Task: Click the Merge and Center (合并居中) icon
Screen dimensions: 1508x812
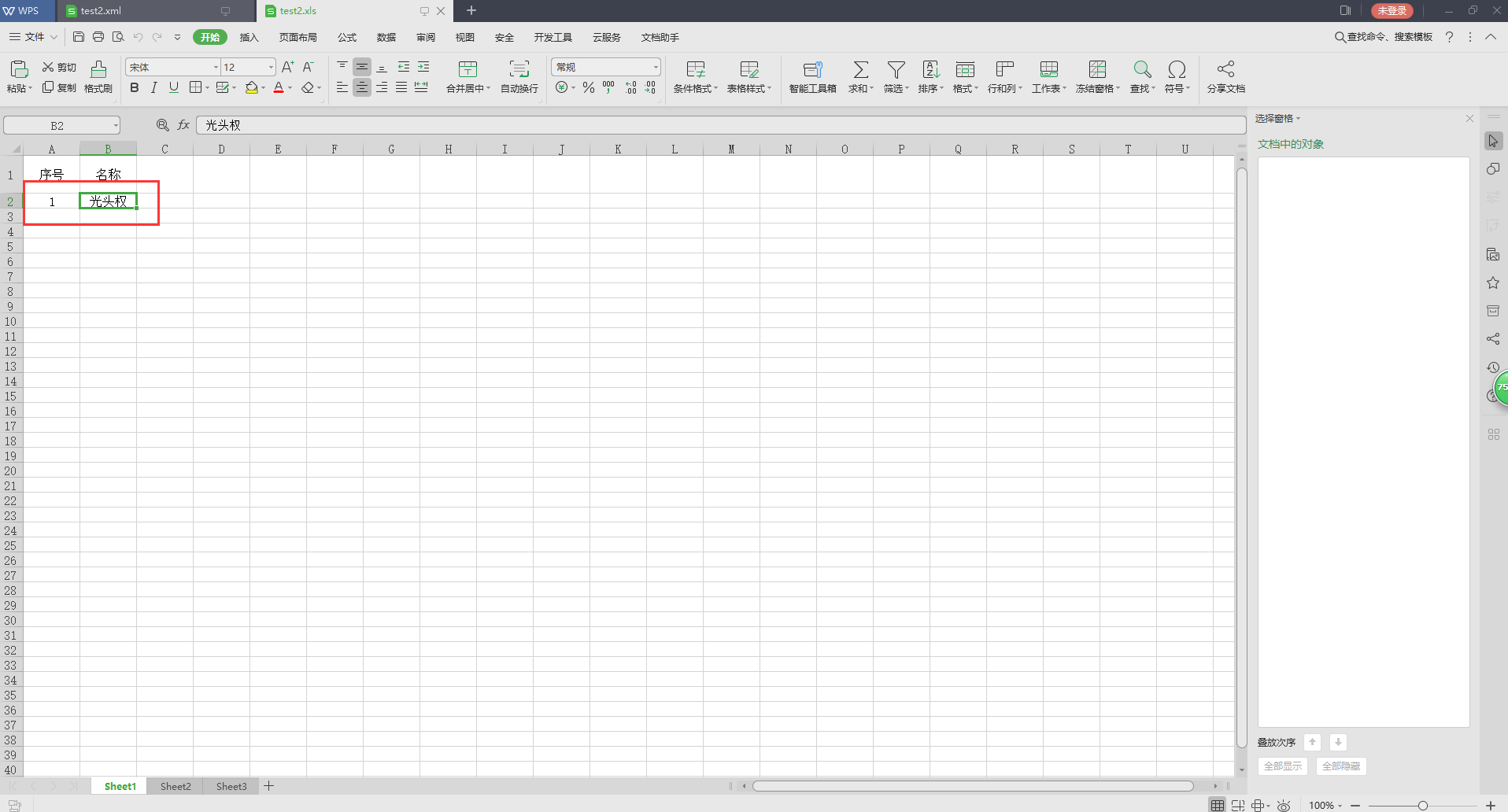Action: pos(468,69)
